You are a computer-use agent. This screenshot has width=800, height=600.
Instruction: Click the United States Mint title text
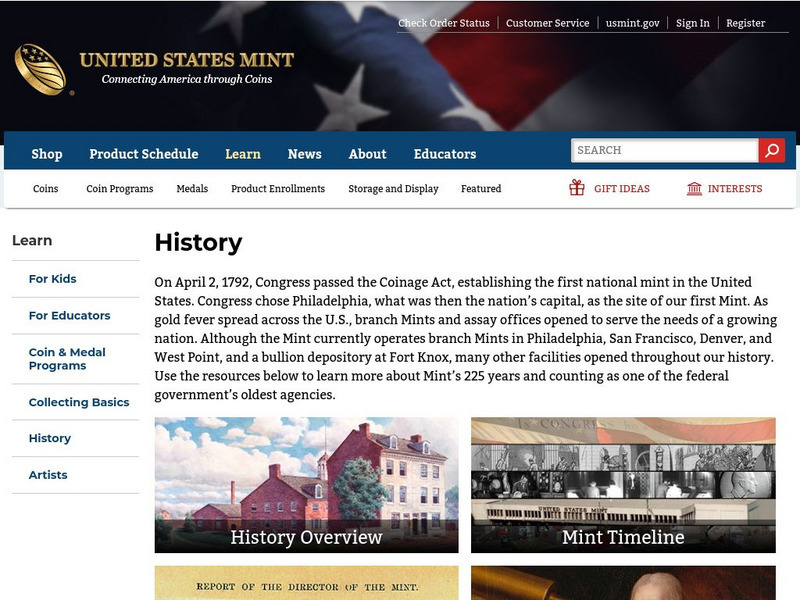187,60
